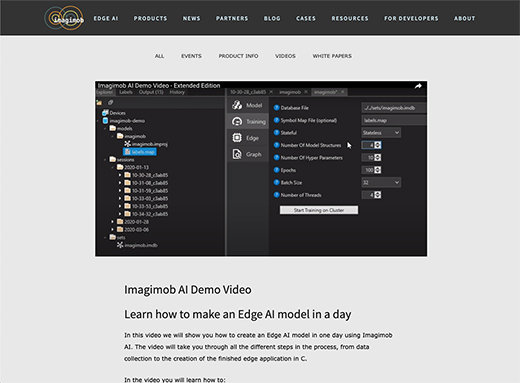This screenshot has width=520, height=383.
Task: Select the Devices tree node
Action: coord(114,113)
